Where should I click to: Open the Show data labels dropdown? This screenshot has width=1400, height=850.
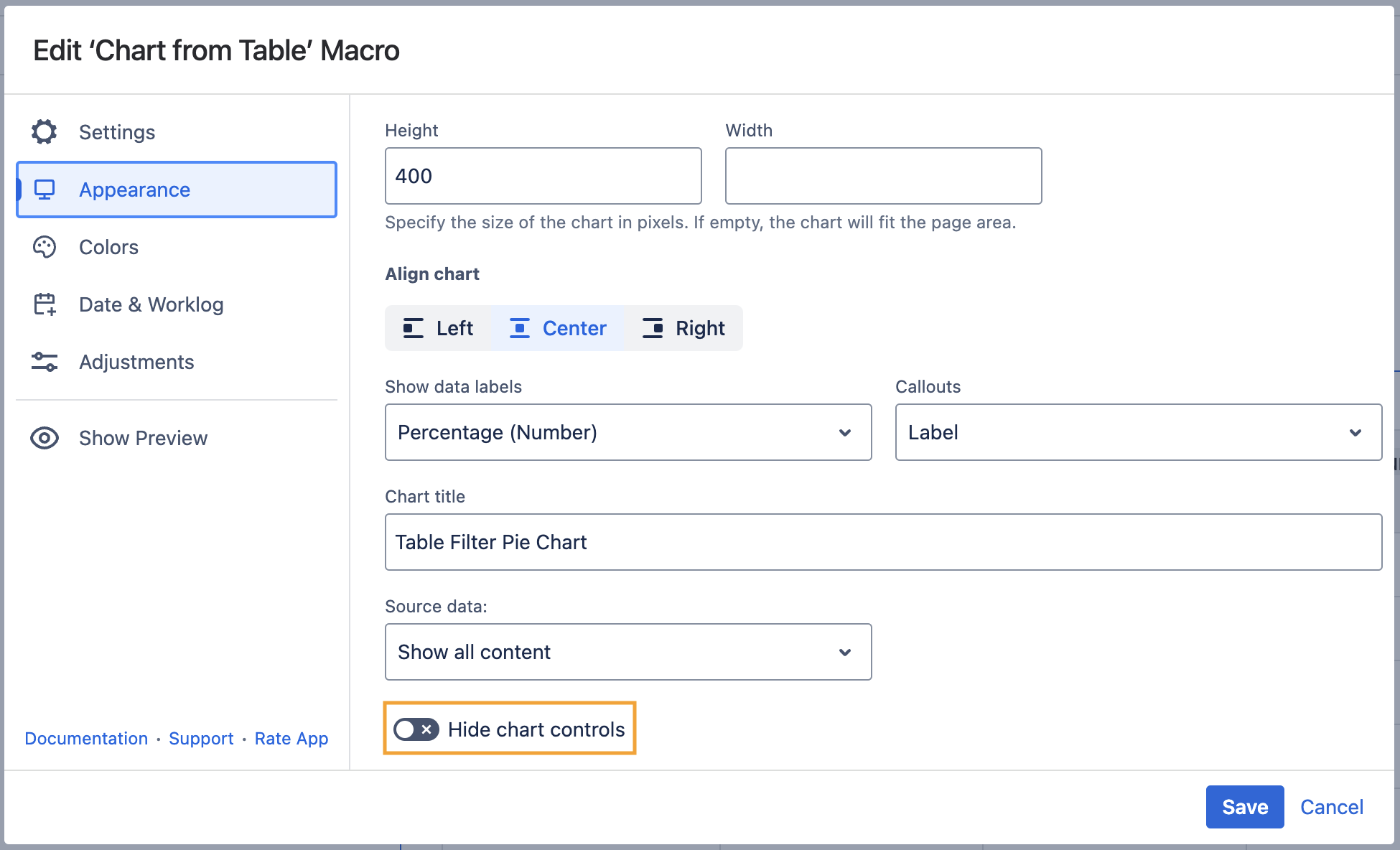tap(628, 432)
